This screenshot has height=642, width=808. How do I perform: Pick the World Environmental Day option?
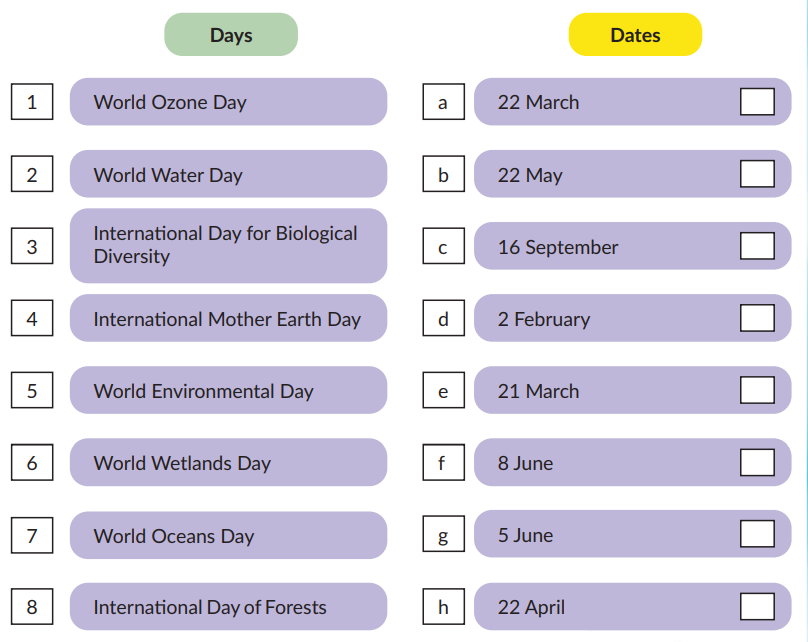click(x=228, y=391)
